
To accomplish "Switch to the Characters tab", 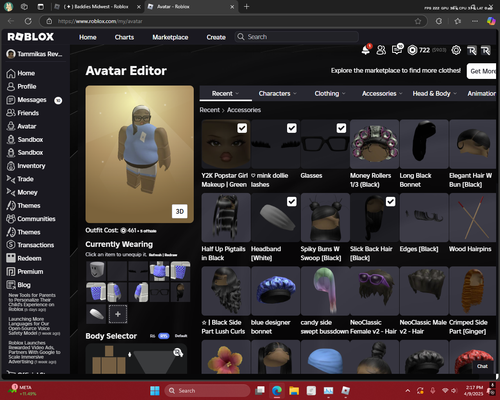I will point(277,94).
